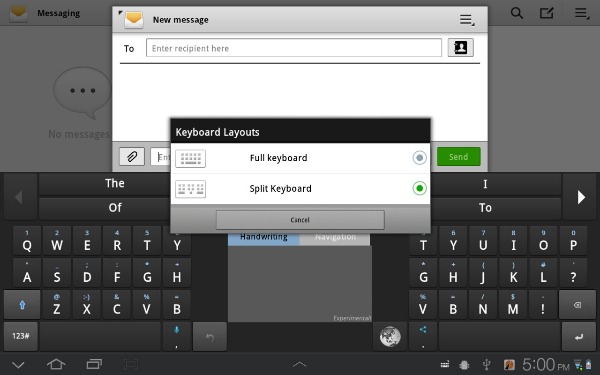Viewport: 600px width, 375px height.
Task: Tap the U key
Action: tap(483, 241)
